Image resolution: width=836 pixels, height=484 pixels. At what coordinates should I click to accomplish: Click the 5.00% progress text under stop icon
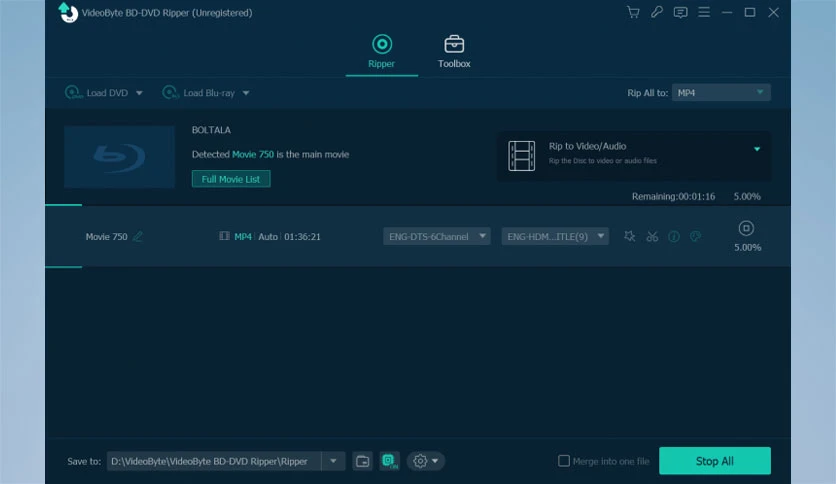click(747, 247)
